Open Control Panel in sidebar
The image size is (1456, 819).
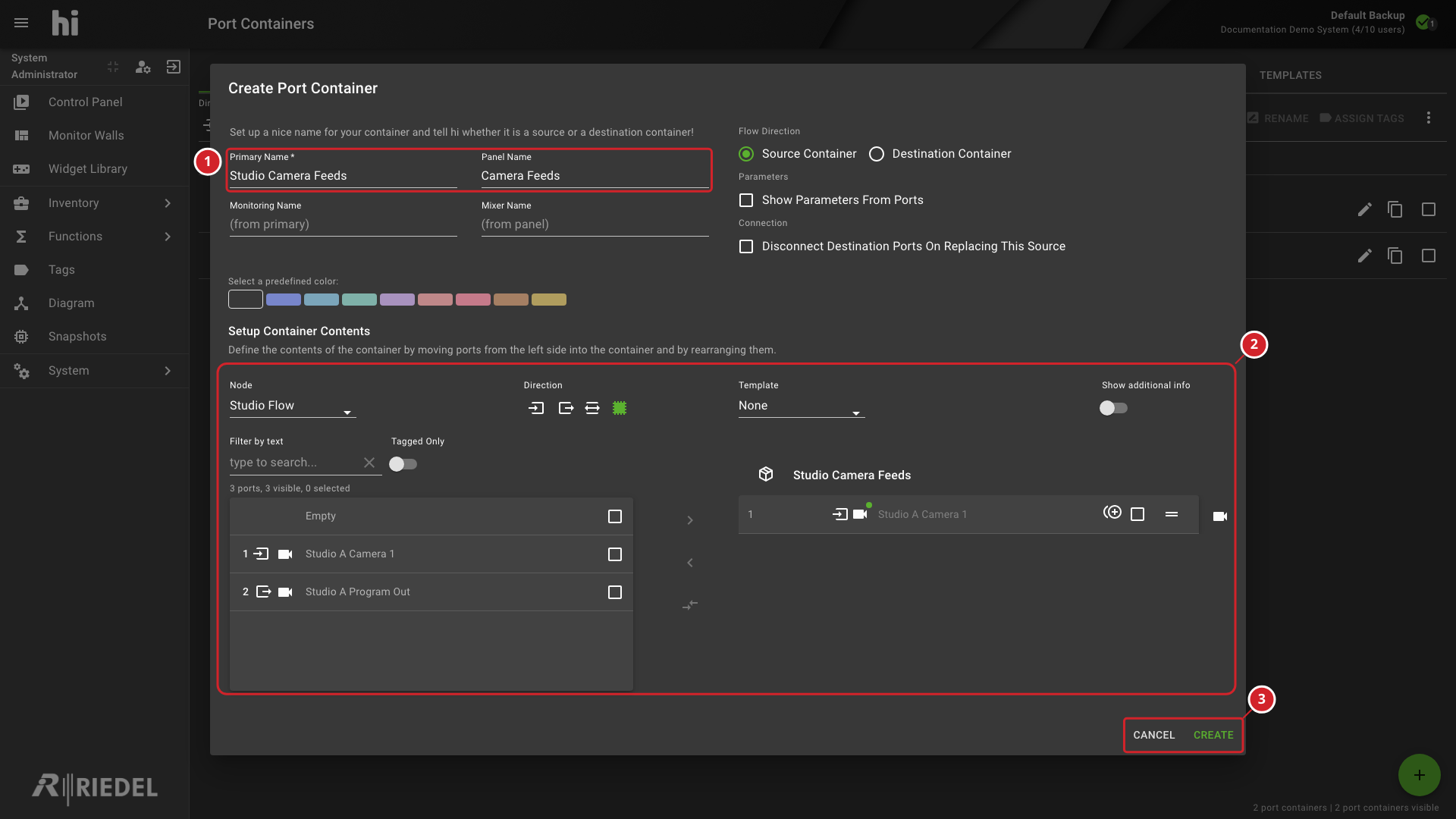94,102
